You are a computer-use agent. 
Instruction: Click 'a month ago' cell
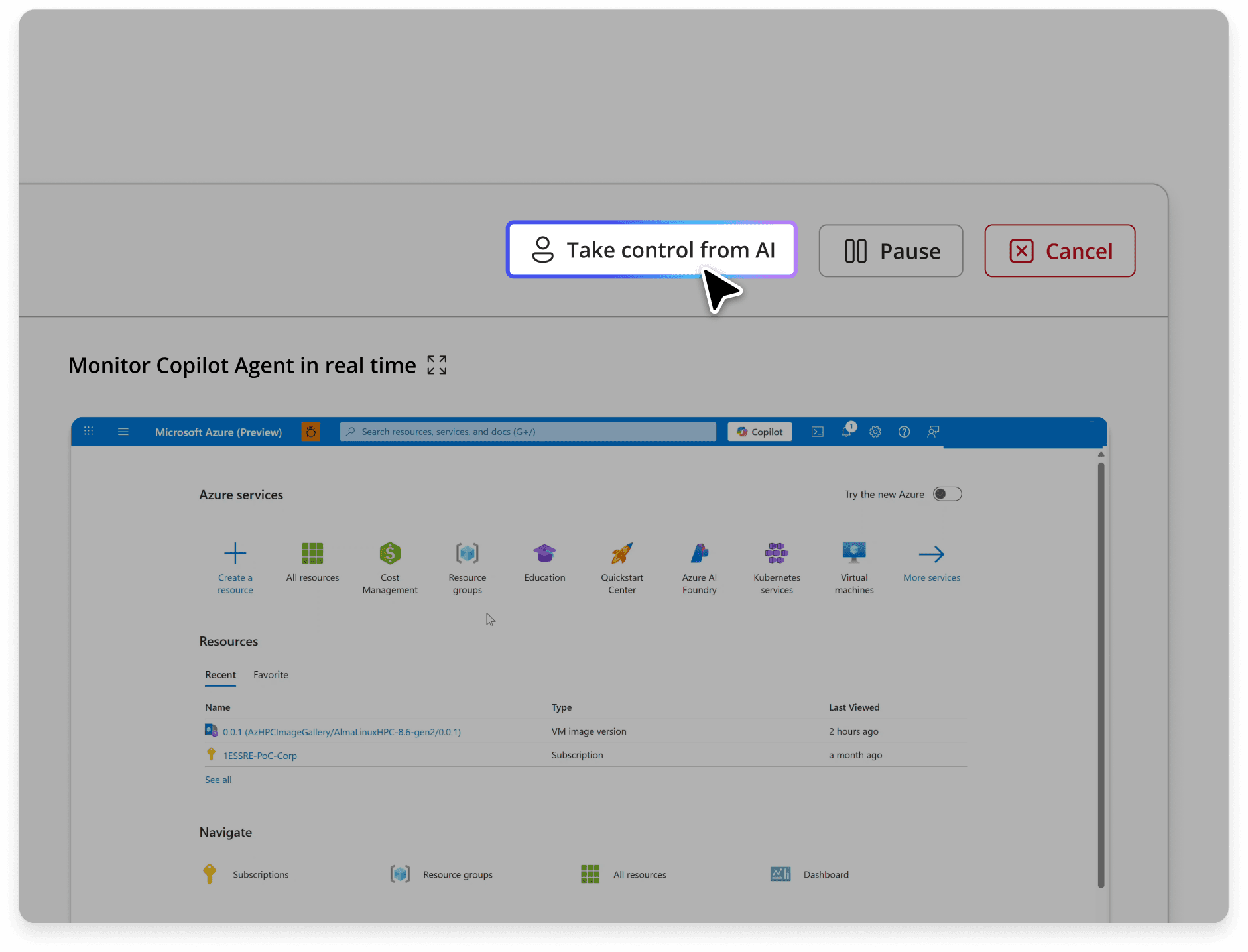pos(855,755)
